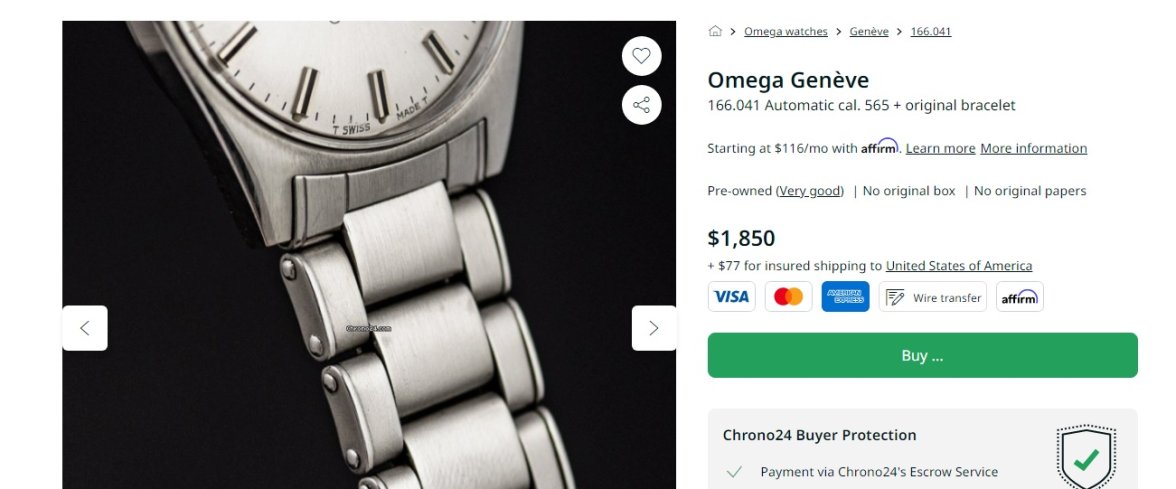Click the Affirm payment icon
This screenshot has width=1176, height=489.
[x=1019, y=297]
